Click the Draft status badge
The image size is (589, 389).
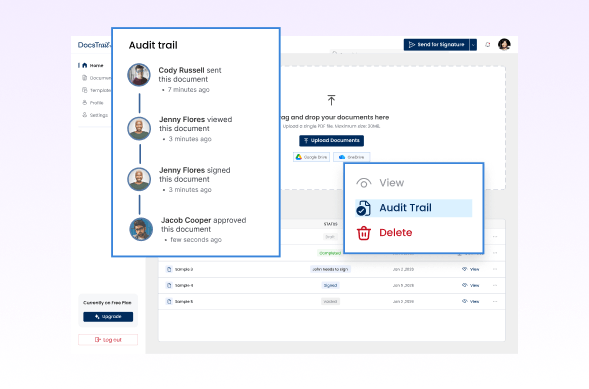pos(330,237)
